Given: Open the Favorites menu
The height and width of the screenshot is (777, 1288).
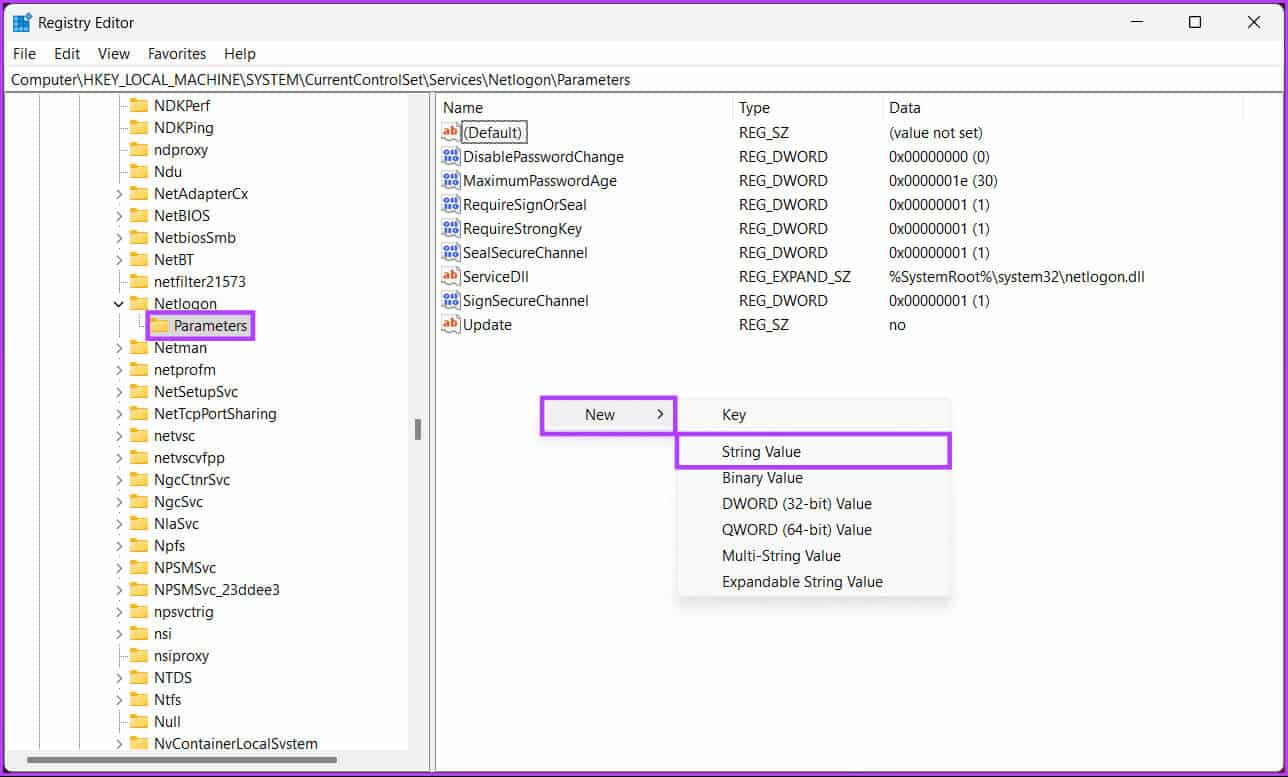Looking at the screenshot, I should [x=177, y=53].
